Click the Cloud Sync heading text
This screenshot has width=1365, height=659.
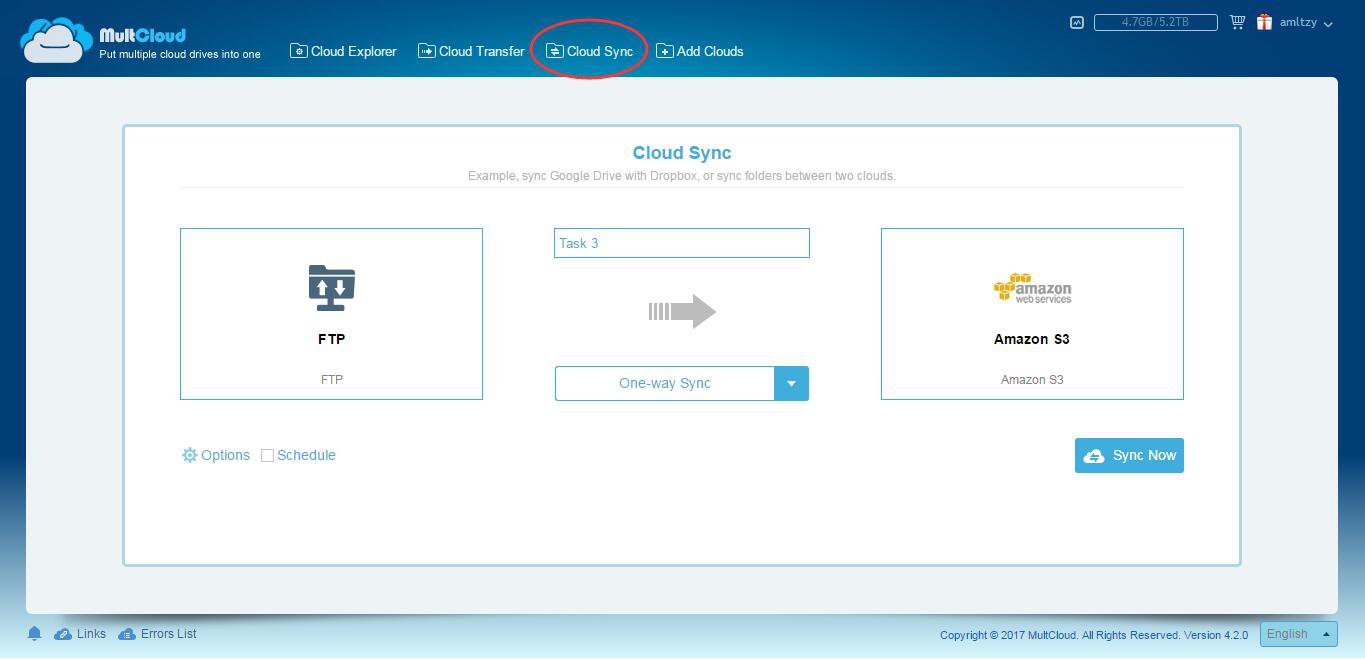click(682, 153)
